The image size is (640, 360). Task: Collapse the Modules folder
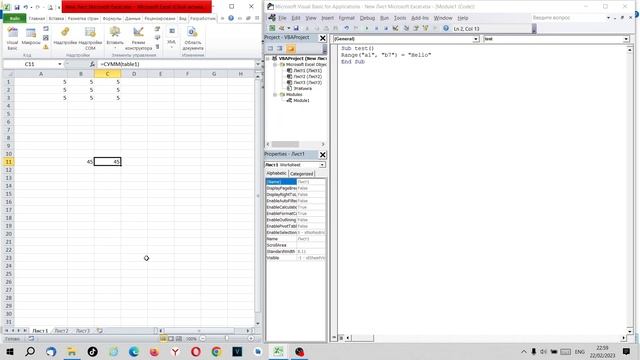coord(275,94)
